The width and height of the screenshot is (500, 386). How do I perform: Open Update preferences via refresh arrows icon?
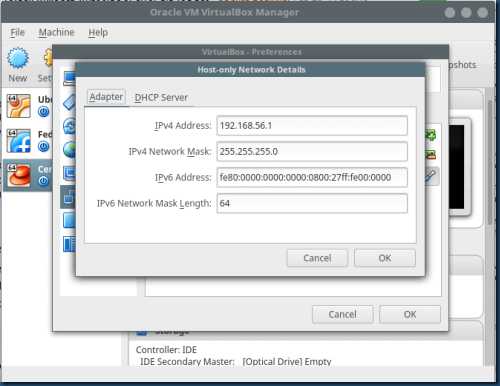click(x=69, y=126)
